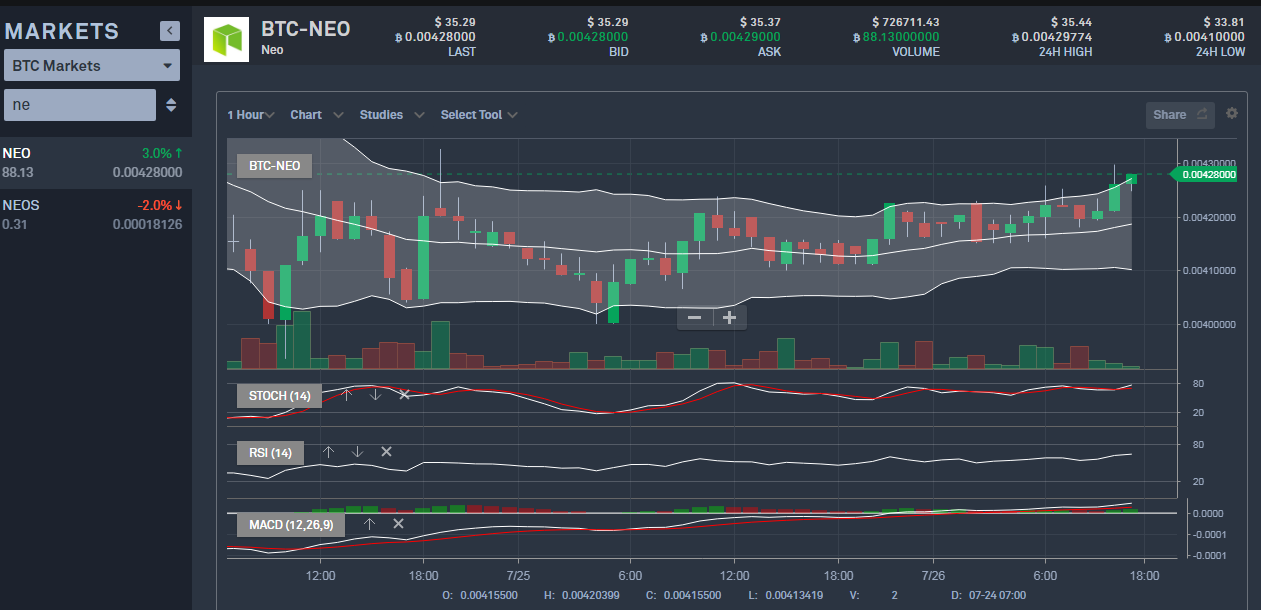1261x610 pixels.
Task: Click the 7/26 date marker on time axis
Action: (933, 576)
